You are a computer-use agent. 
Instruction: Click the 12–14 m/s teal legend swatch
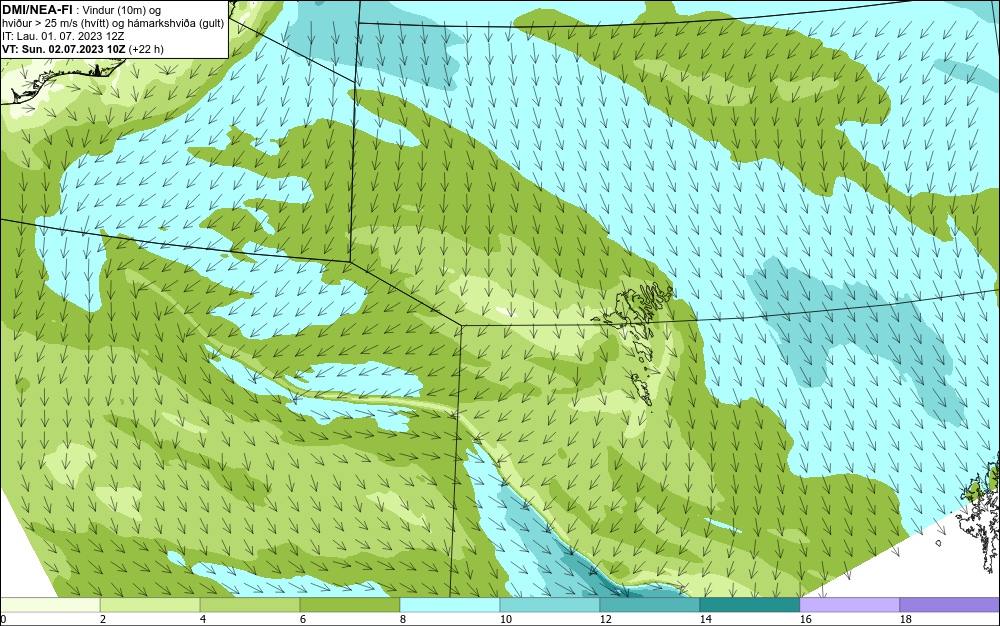[x=650, y=604]
